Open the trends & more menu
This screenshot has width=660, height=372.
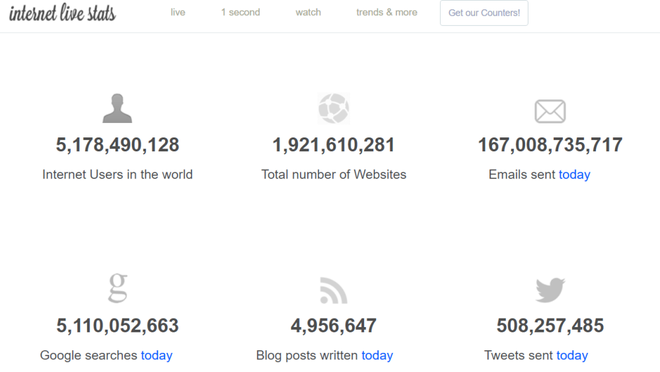(387, 13)
